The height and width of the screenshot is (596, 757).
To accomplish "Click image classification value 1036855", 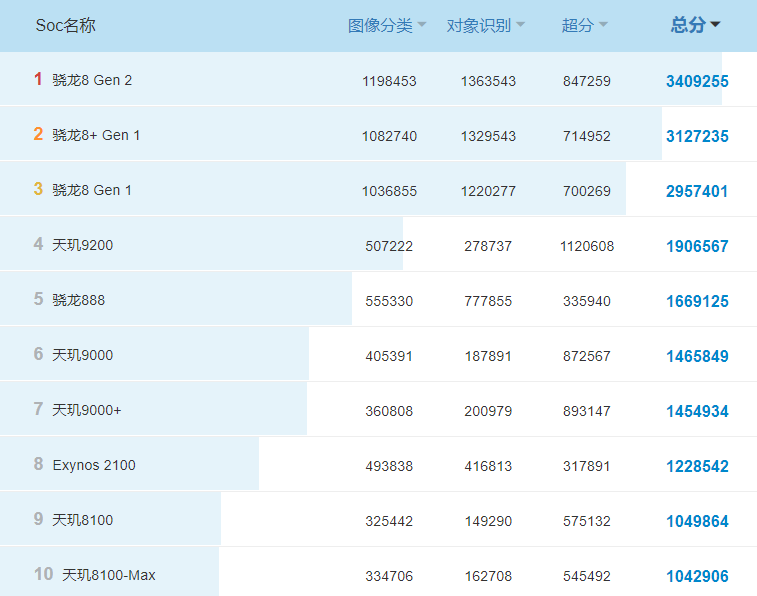I will click(389, 191).
